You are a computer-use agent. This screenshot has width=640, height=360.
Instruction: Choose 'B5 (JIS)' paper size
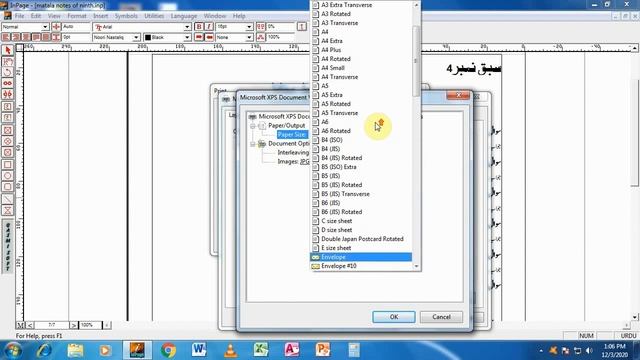361,176
